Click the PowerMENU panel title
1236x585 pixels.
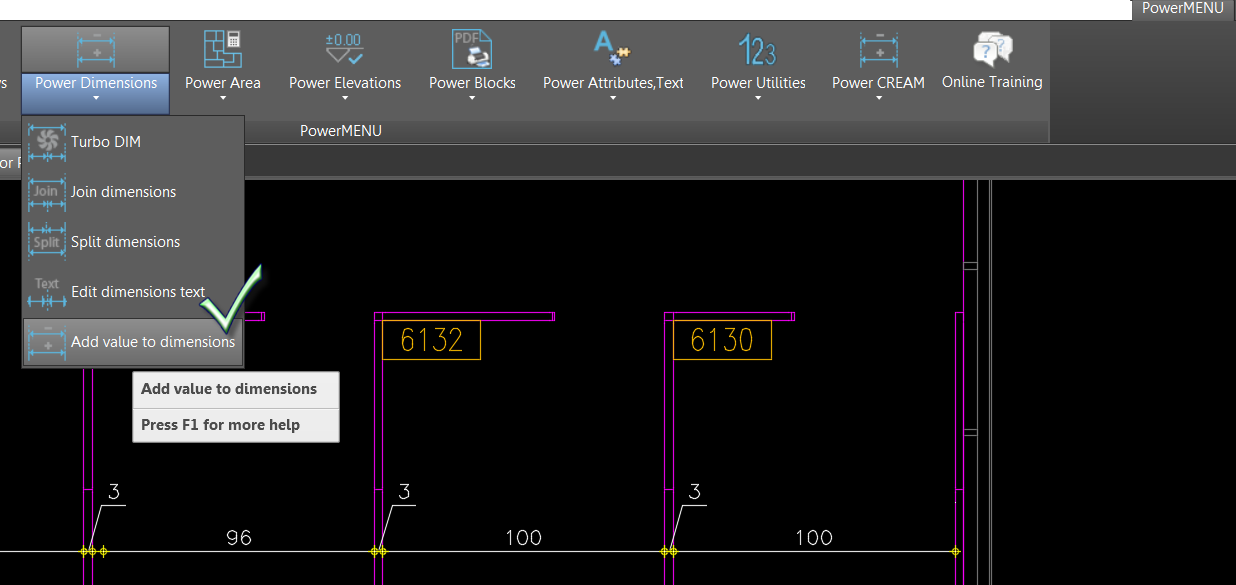341,131
